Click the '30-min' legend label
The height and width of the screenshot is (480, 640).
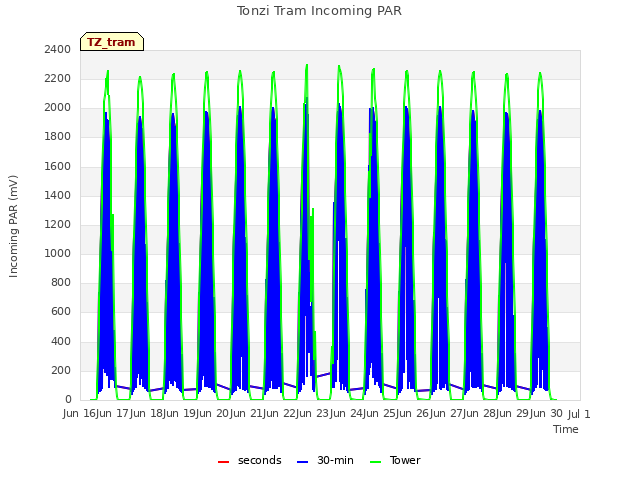[335, 460]
